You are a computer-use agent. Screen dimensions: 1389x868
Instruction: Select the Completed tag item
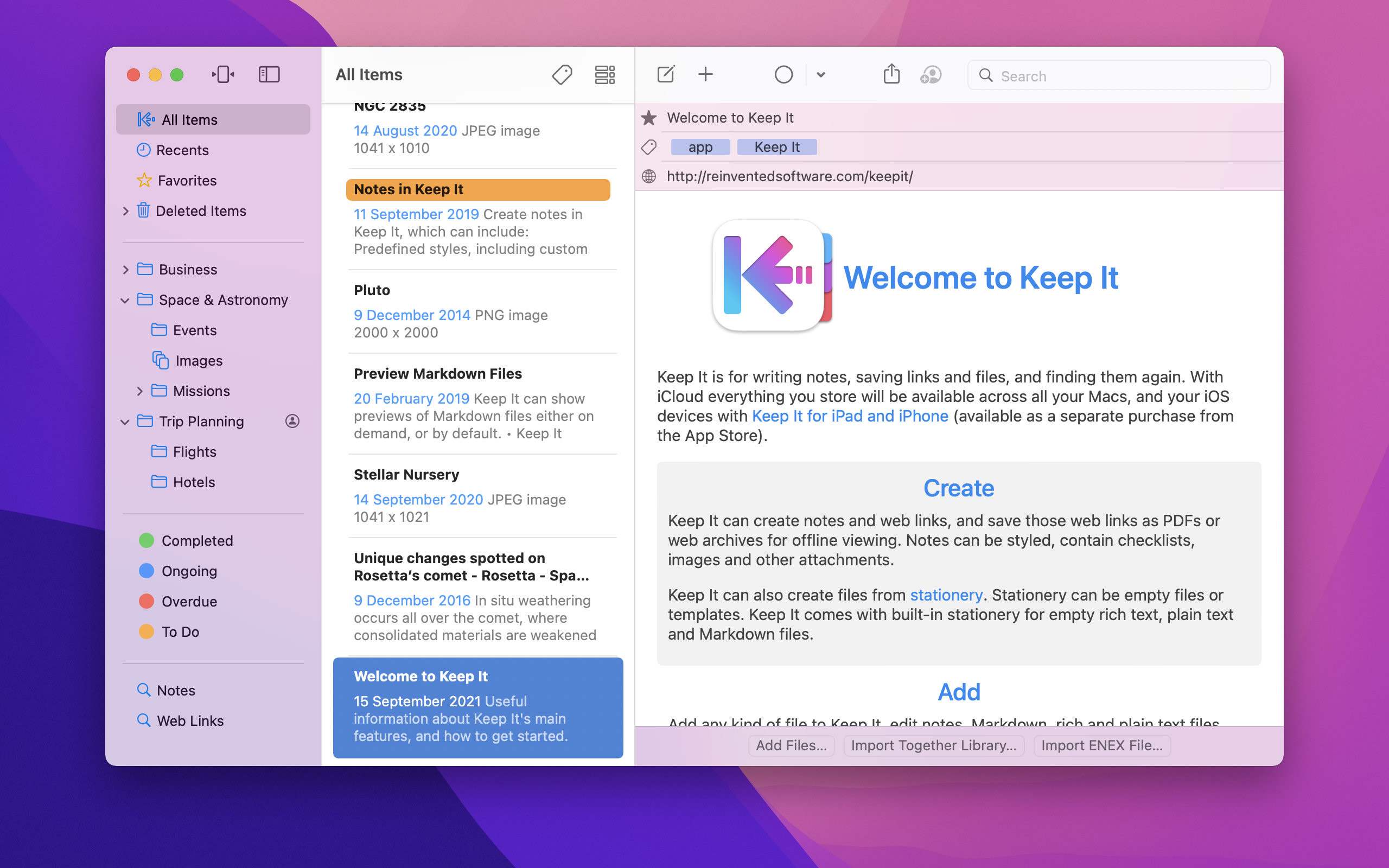tap(197, 540)
